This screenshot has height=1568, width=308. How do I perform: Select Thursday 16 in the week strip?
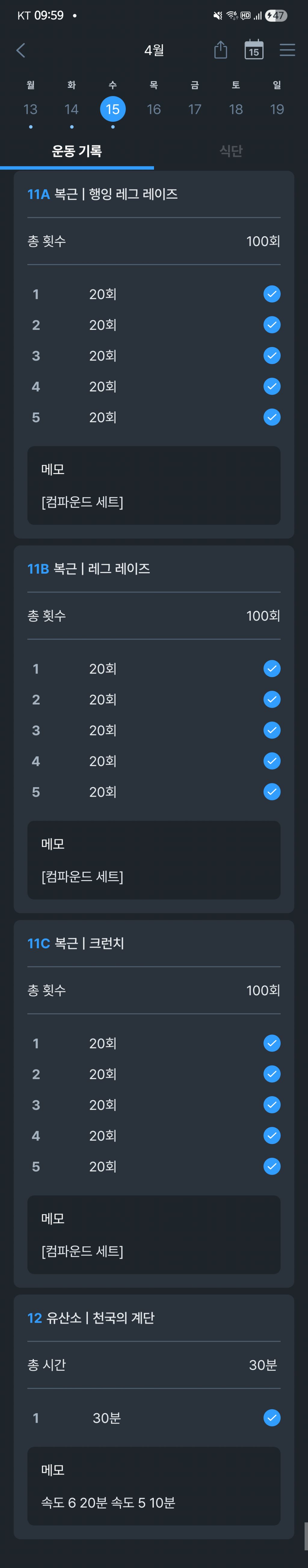point(154,109)
